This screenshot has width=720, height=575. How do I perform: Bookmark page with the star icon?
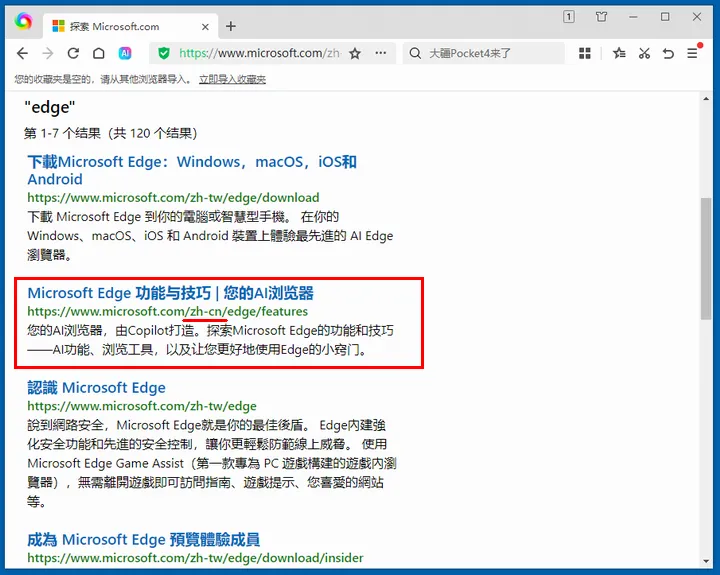coord(354,53)
